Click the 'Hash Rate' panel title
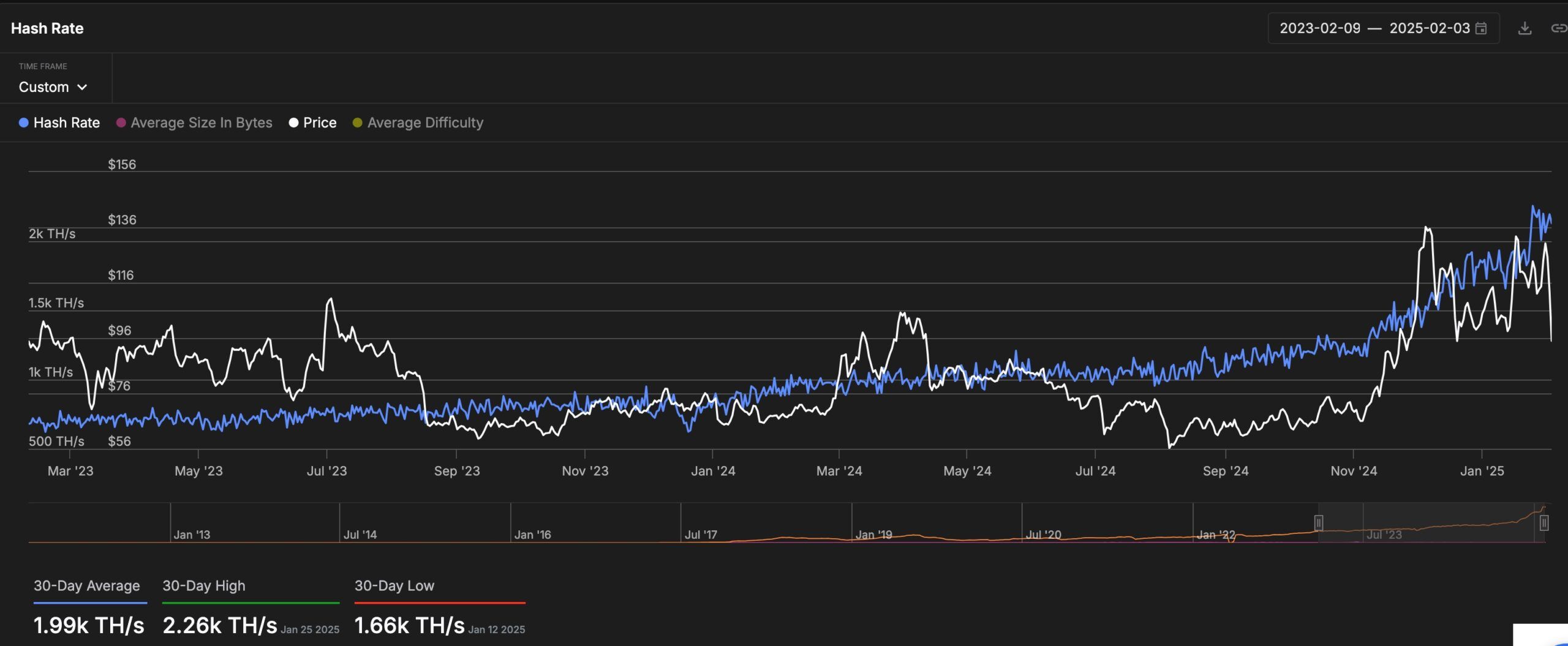Image resolution: width=1568 pixels, height=646 pixels. click(47, 28)
